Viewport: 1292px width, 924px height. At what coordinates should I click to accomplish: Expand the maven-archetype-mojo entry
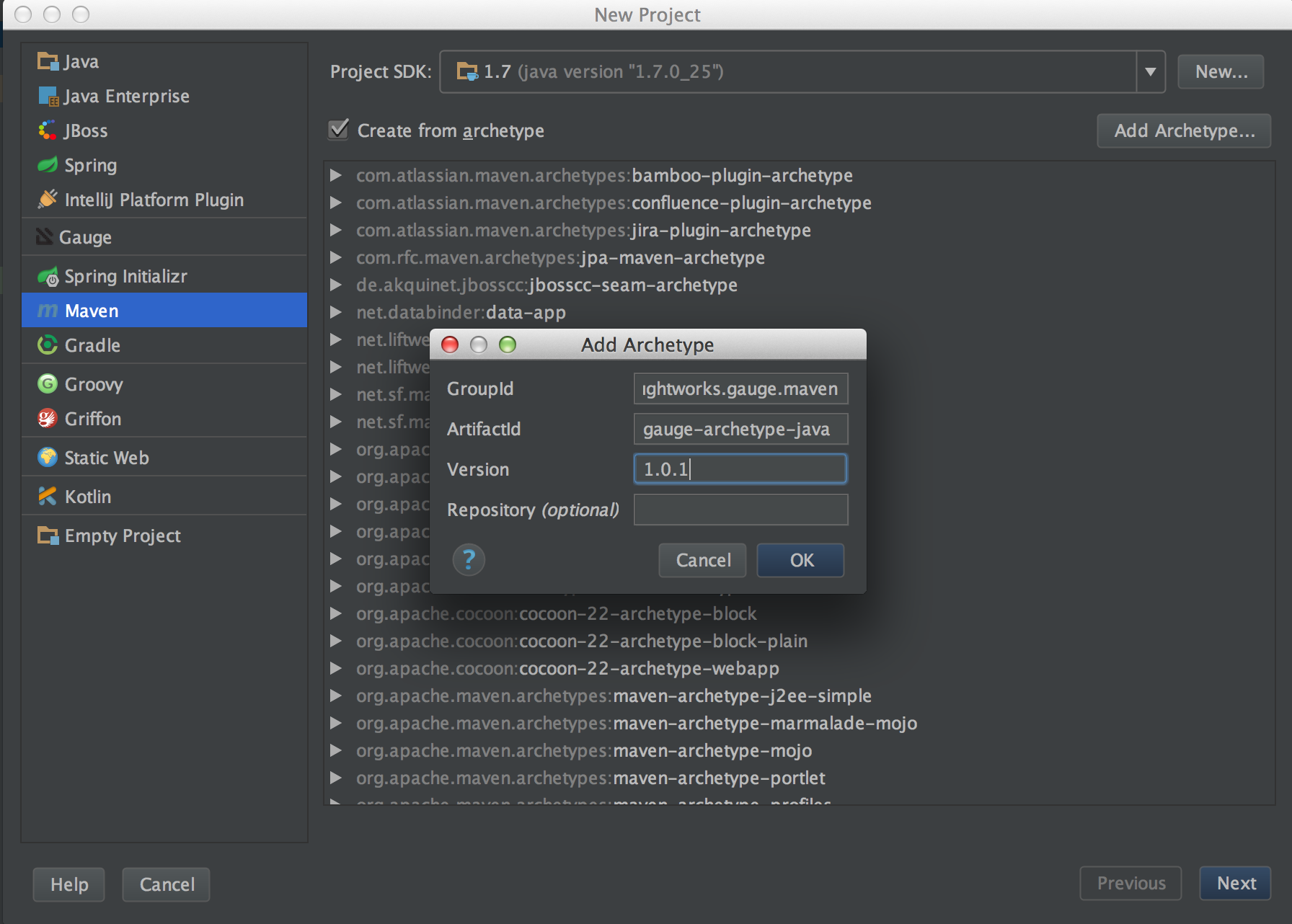pyautogui.click(x=335, y=750)
